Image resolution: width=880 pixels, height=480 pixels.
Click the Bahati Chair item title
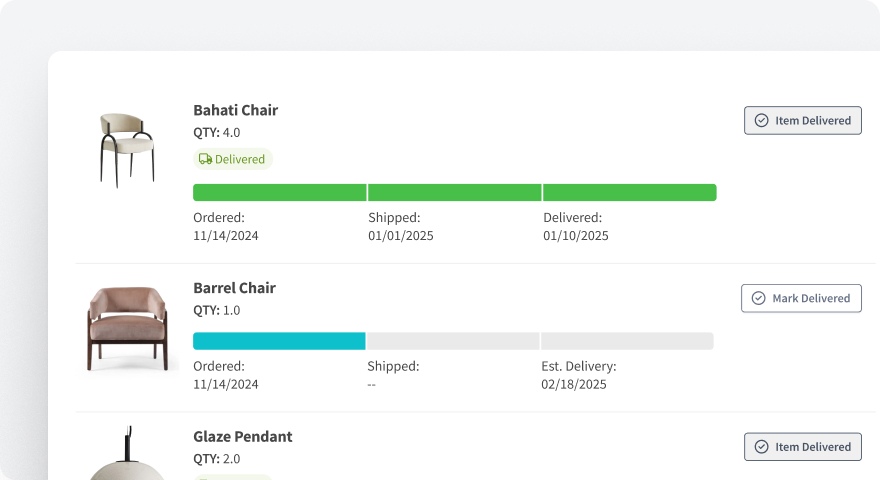235,110
